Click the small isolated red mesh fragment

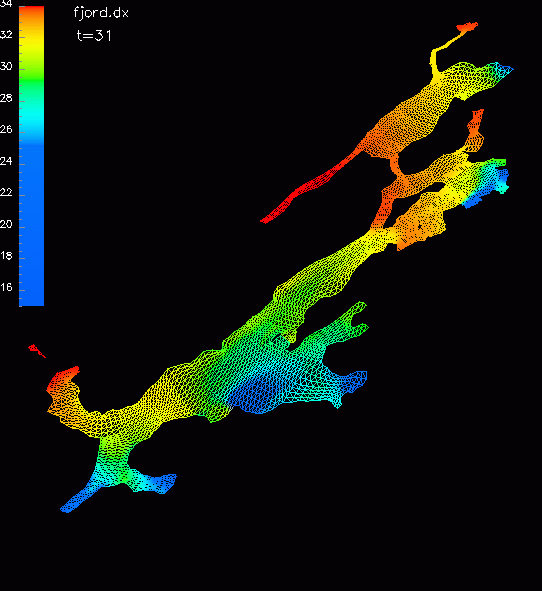[x=37, y=351]
